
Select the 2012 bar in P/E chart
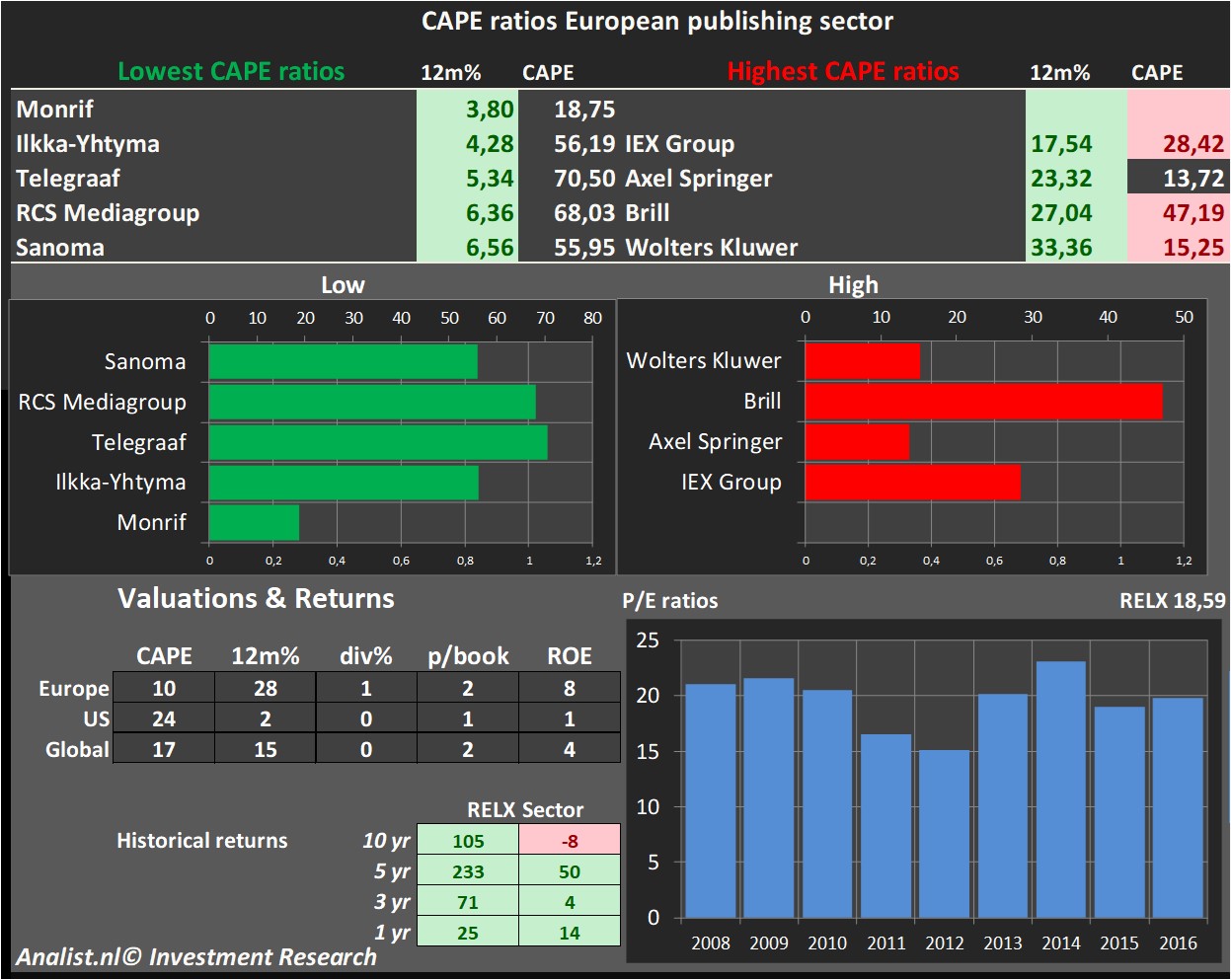944,834
